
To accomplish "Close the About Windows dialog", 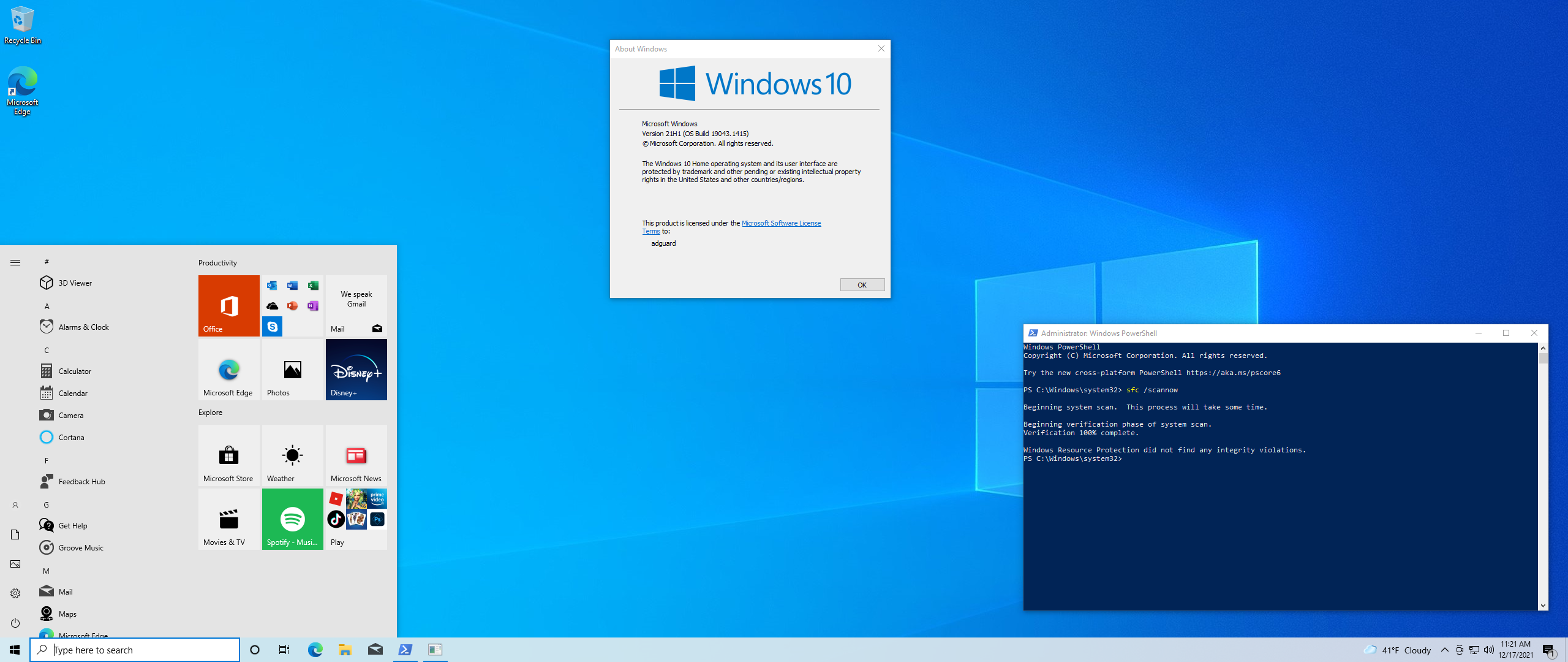I will [x=881, y=48].
